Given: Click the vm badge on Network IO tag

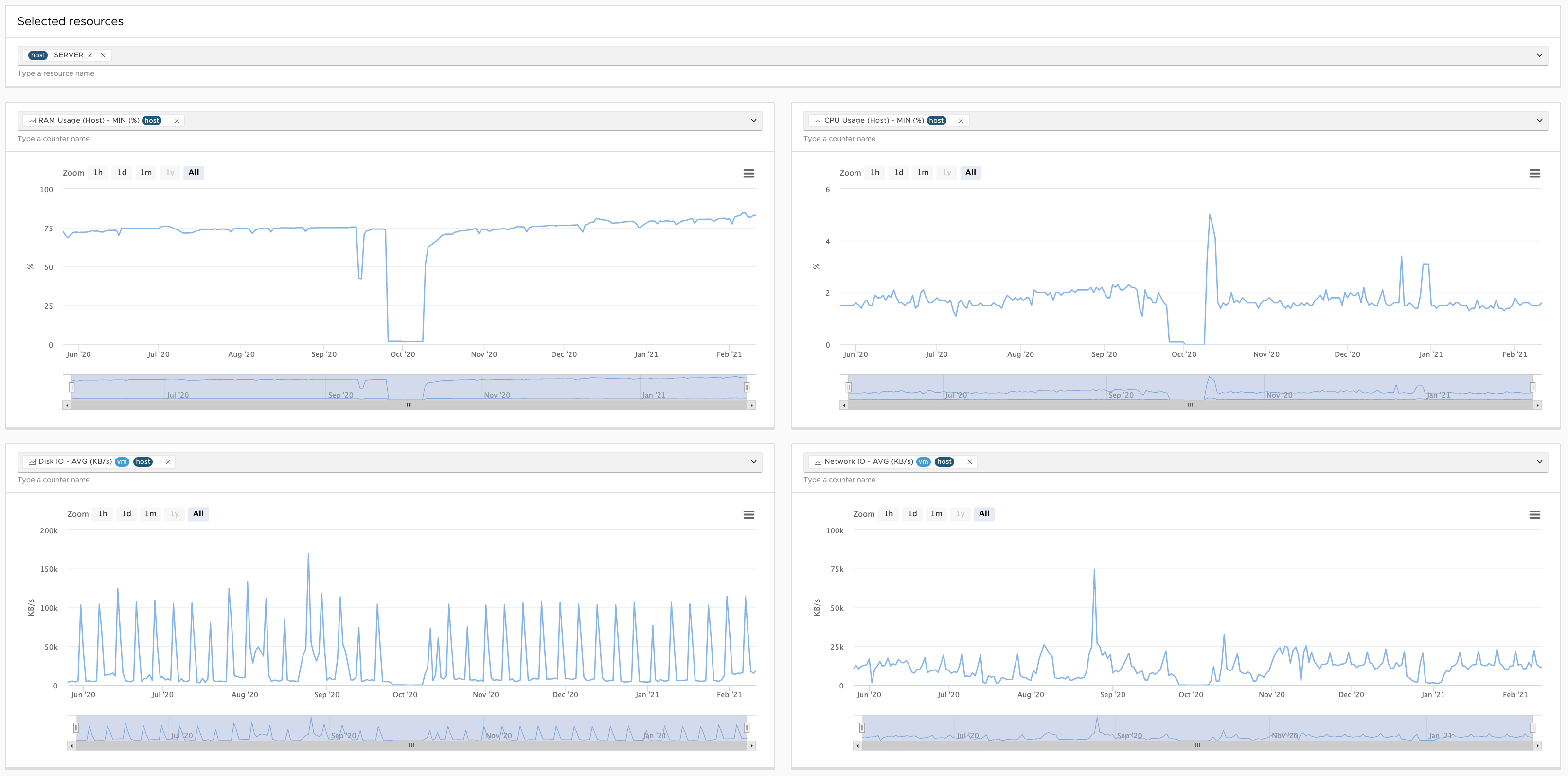Looking at the screenshot, I should pyautogui.click(x=924, y=462).
